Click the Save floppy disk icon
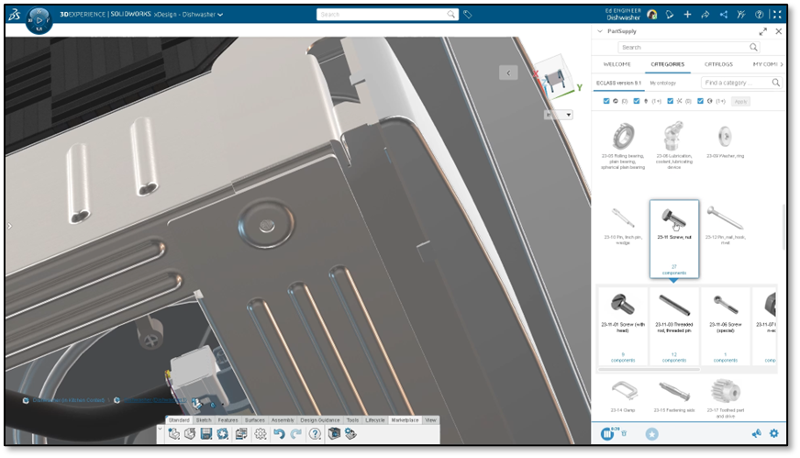 [206, 434]
